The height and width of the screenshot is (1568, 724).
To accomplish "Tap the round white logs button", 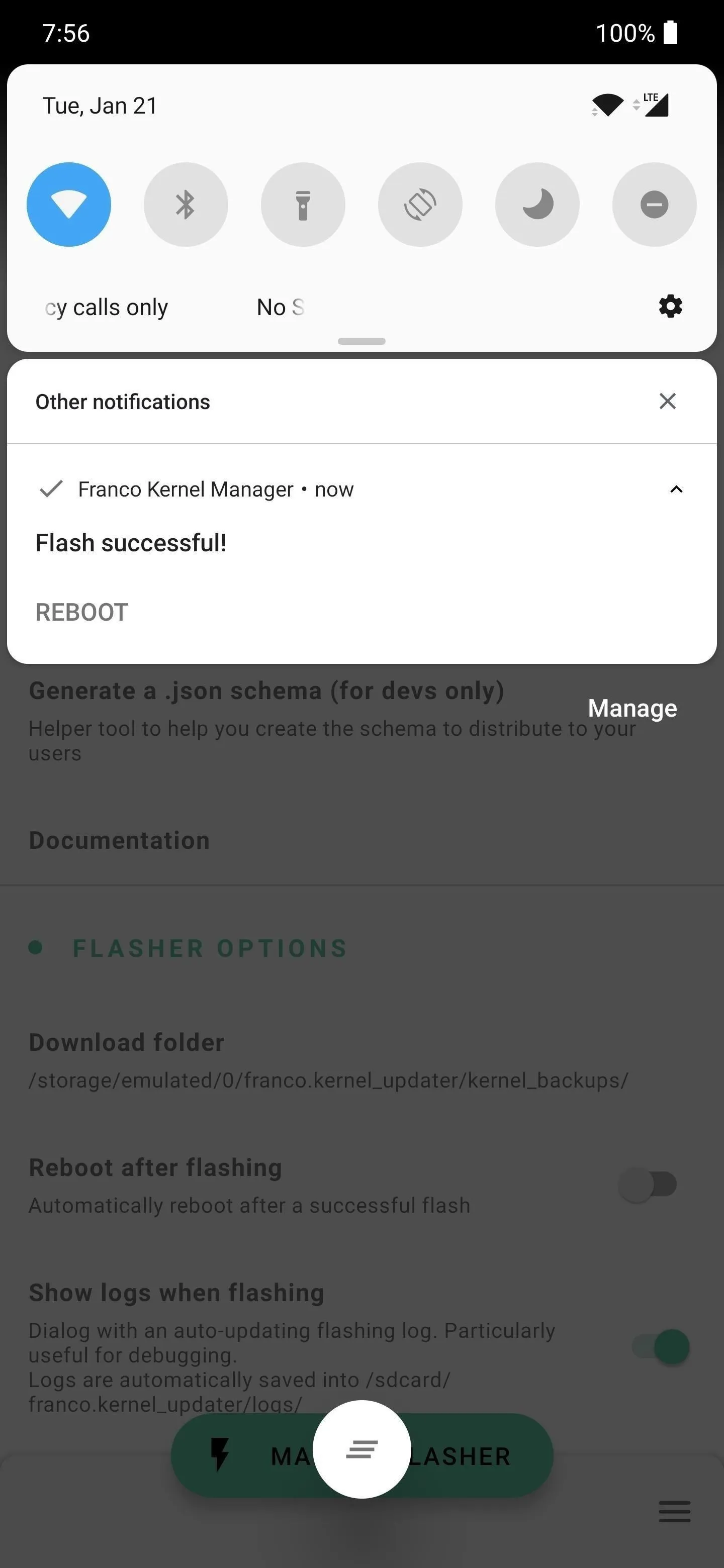I will pyautogui.click(x=361, y=1449).
